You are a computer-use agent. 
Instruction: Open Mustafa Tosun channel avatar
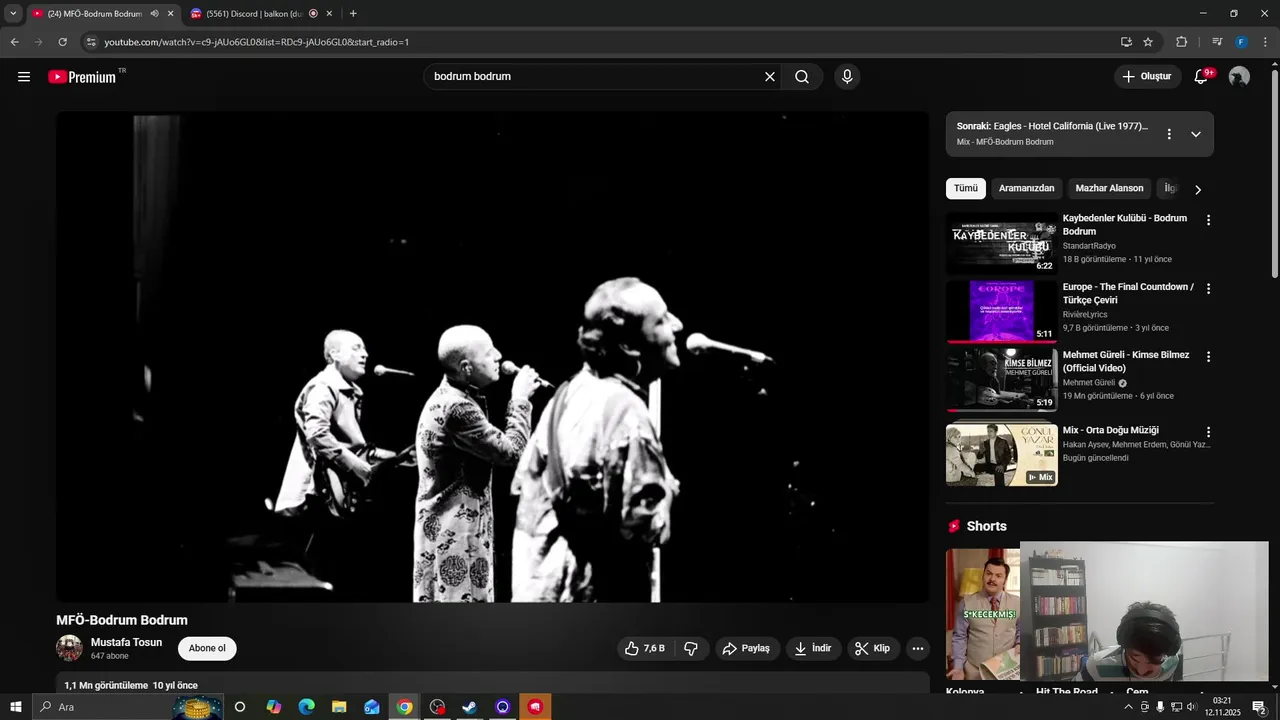click(69, 648)
